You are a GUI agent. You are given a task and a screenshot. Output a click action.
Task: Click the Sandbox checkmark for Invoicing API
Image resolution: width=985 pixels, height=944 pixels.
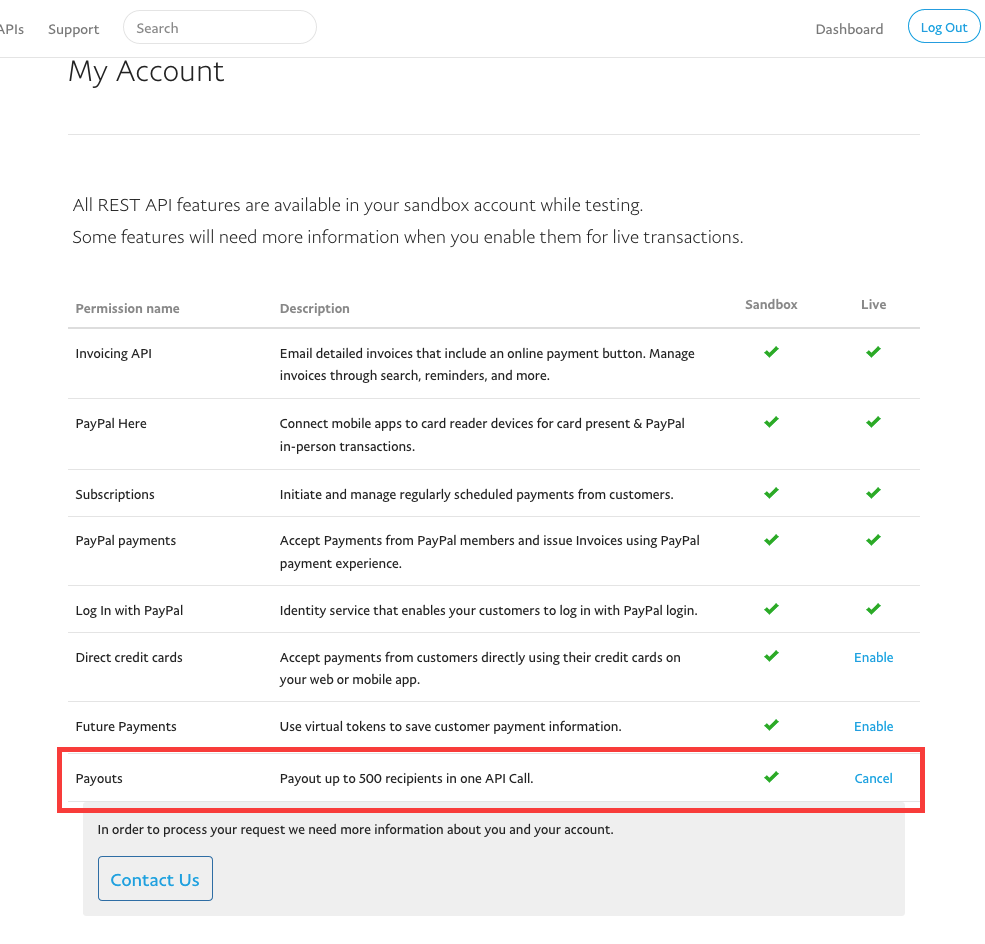click(x=771, y=352)
